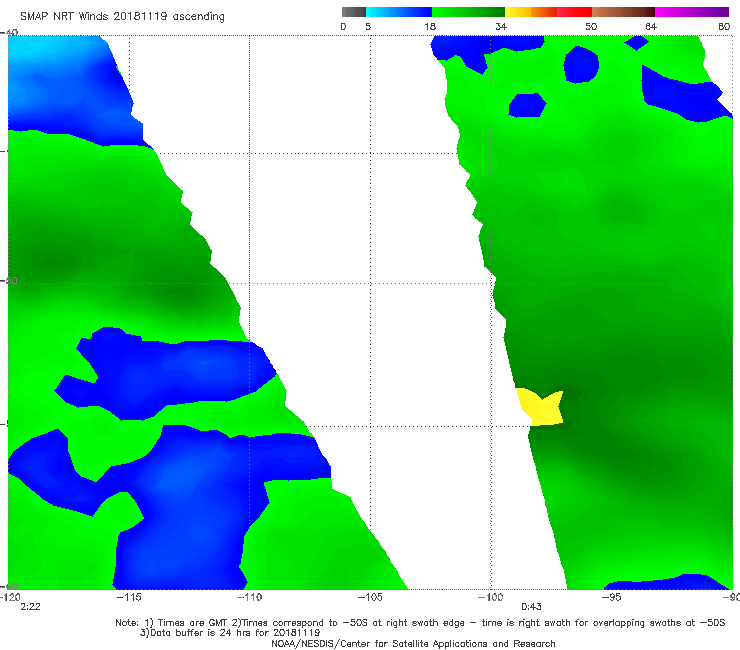Click the '-95' longitude axis label
The height and width of the screenshot is (650, 740).
pos(611,597)
